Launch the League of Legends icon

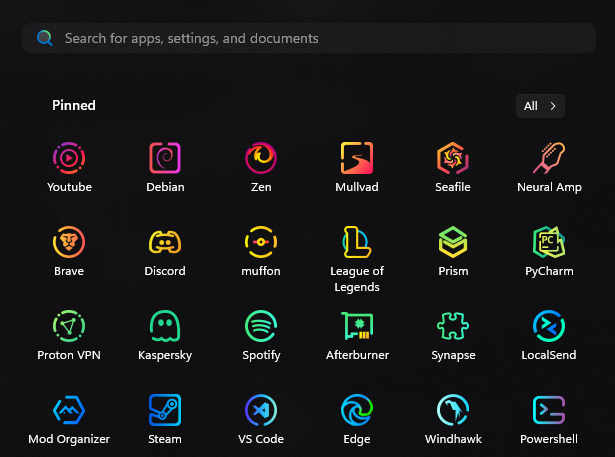tap(357, 242)
